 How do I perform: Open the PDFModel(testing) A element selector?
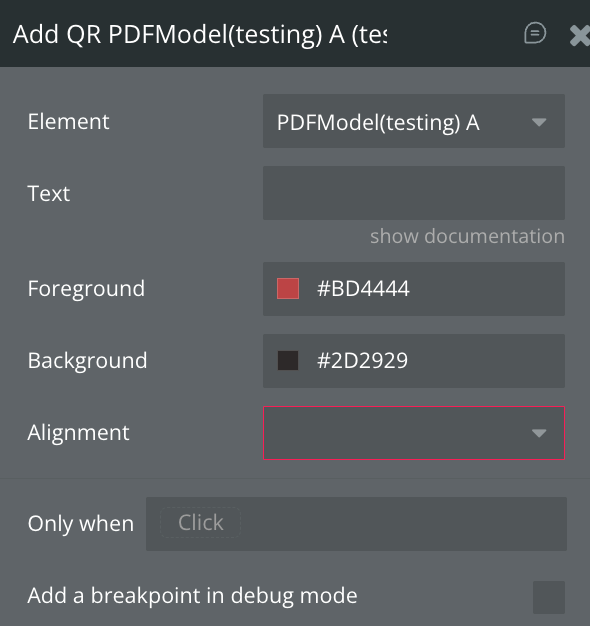(414, 121)
